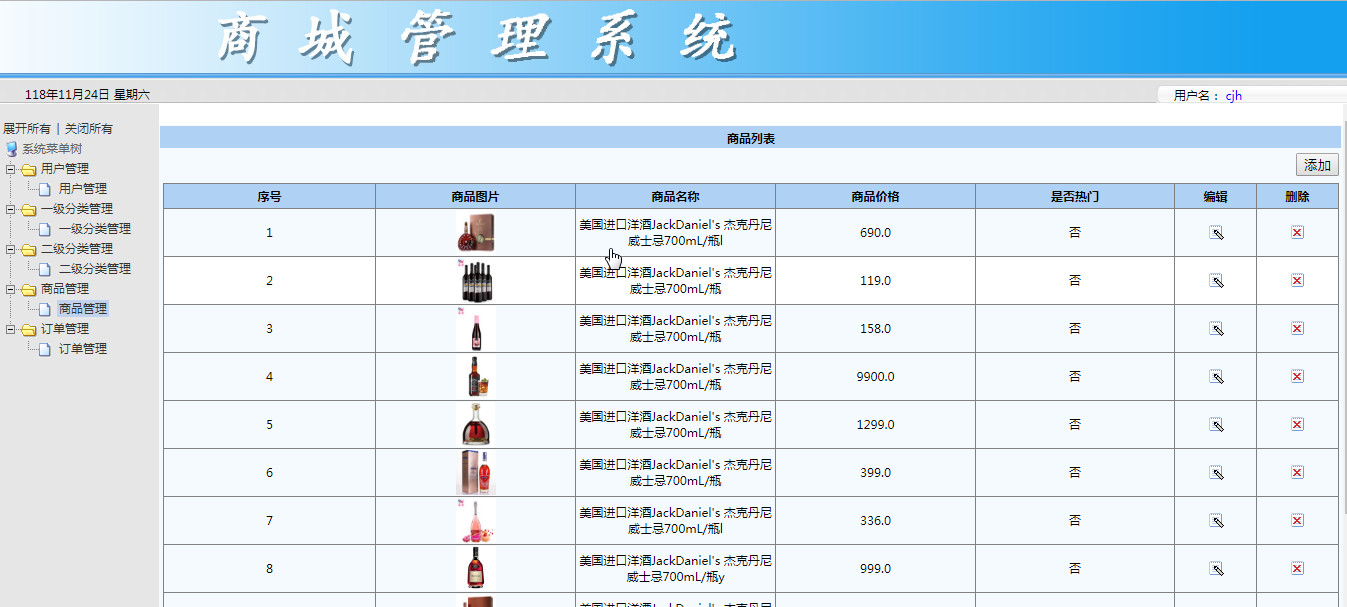The width and height of the screenshot is (1347, 607).
Task: Collapse the 二级分类管理 tree node
Action: [x=10, y=249]
